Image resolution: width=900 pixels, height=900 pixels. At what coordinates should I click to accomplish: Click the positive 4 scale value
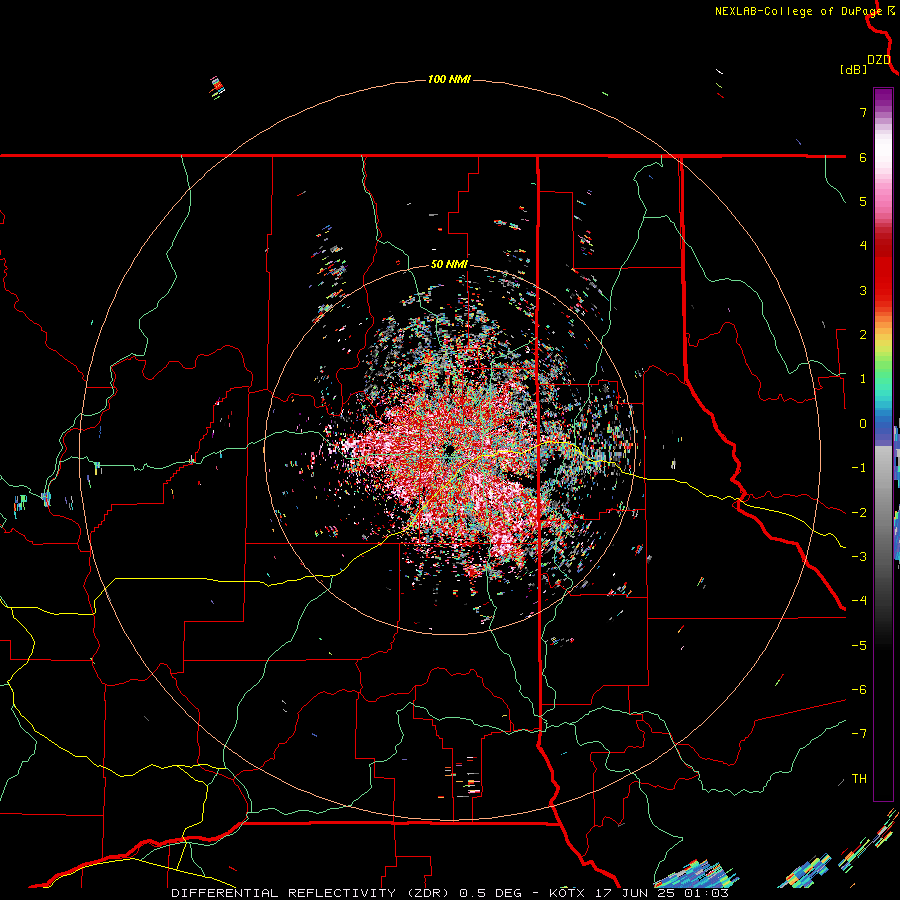pyautogui.click(x=863, y=246)
